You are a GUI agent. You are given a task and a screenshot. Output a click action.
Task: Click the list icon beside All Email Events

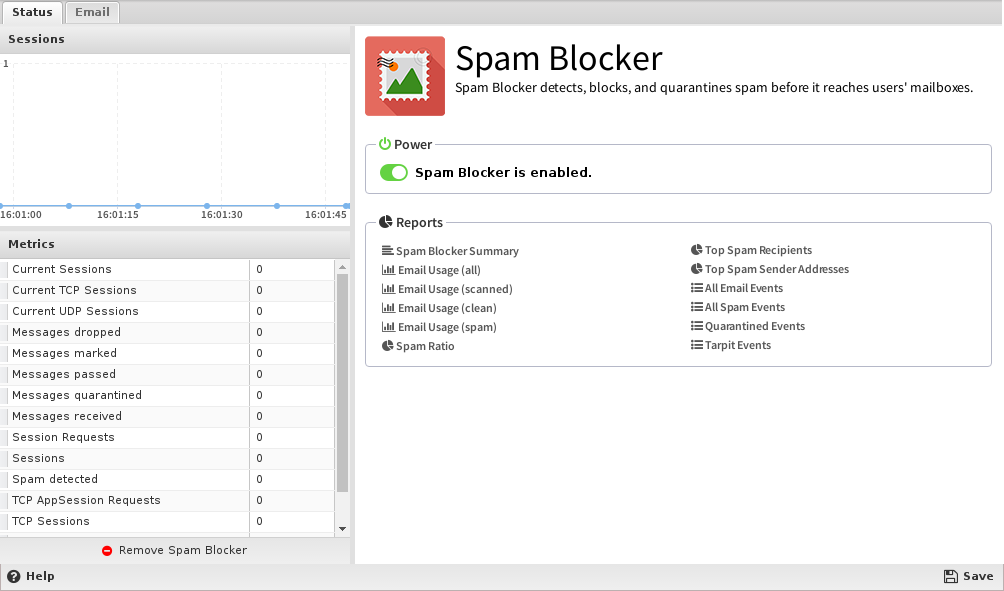tap(697, 288)
